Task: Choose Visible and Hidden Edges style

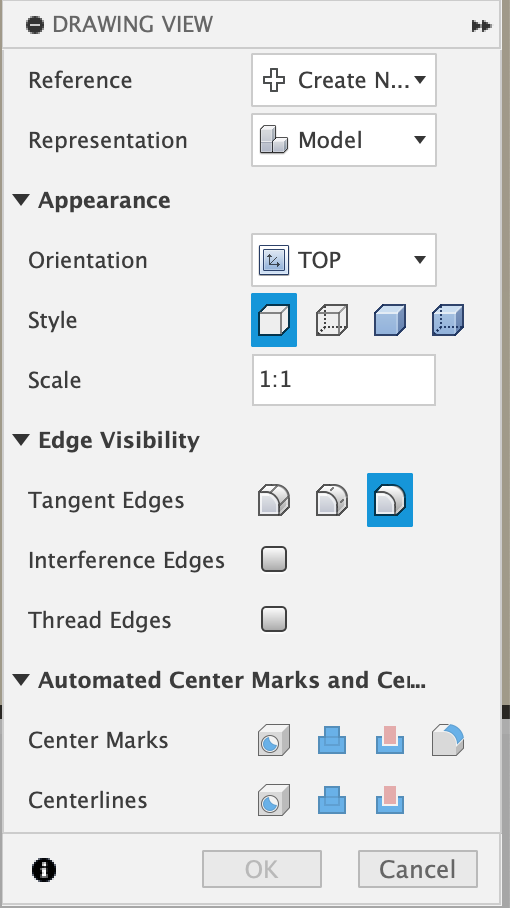Action: pyautogui.click(x=332, y=320)
